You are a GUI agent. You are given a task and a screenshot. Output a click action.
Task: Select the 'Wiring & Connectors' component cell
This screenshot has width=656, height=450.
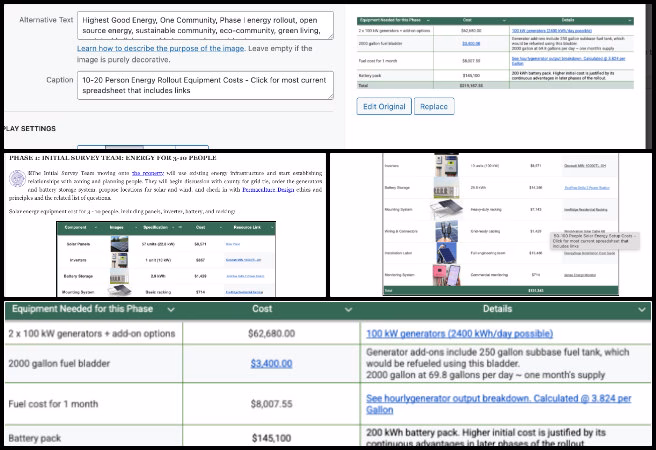point(401,231)
